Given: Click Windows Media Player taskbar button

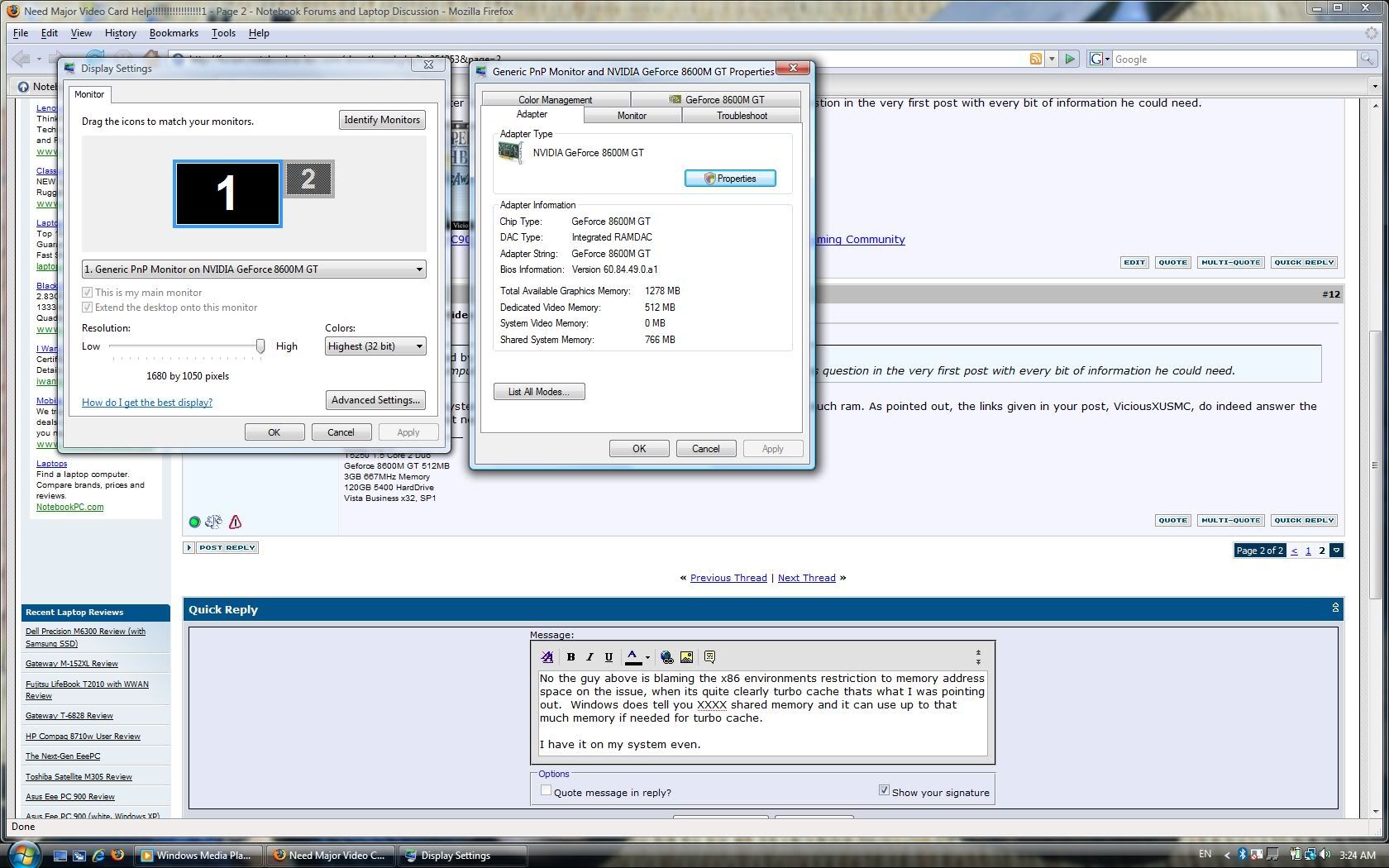Looking at the screenshot, I should (198, 856).
